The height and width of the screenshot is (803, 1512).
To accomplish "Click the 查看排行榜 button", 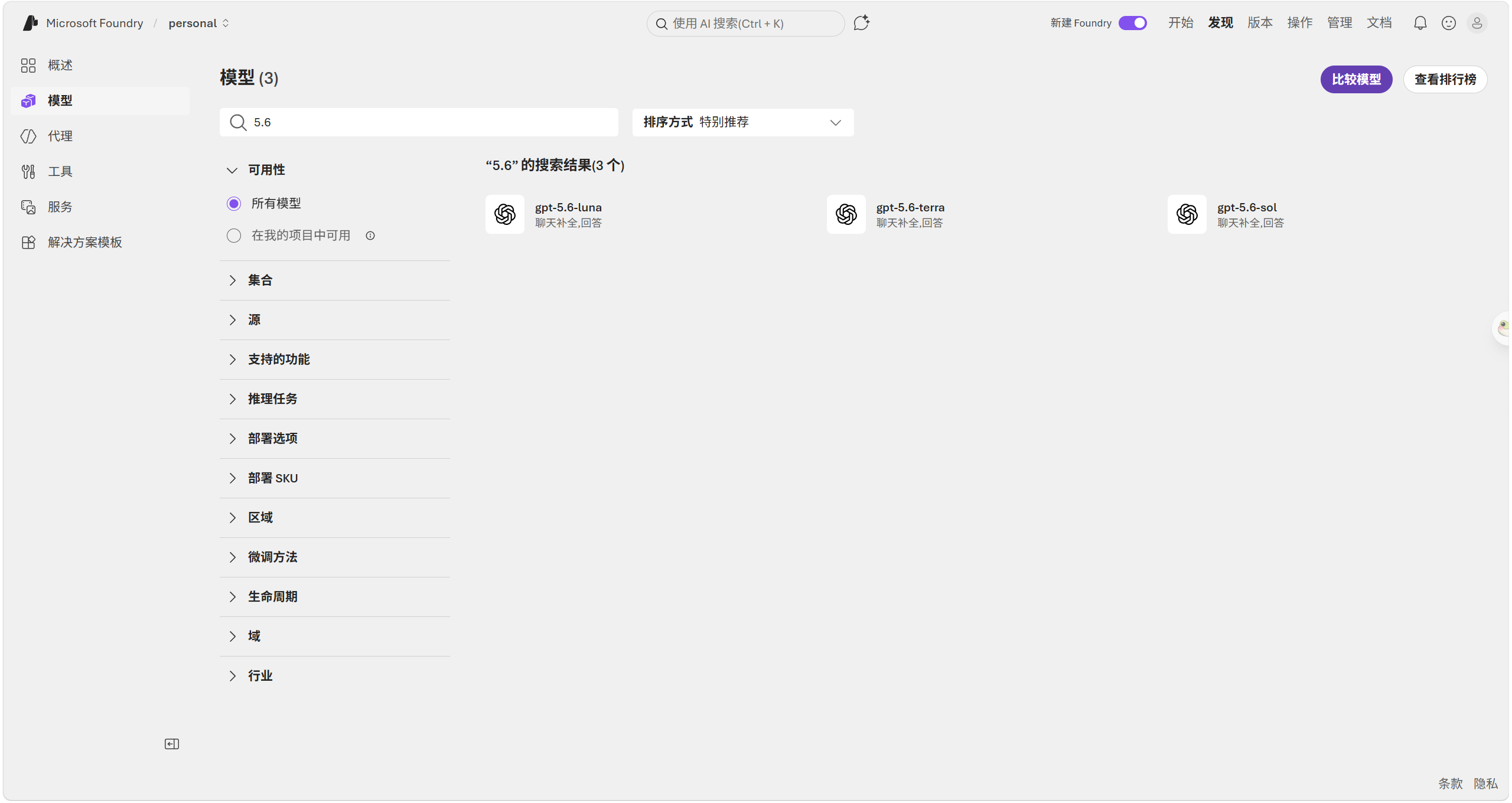I will tap(1445, 80).
